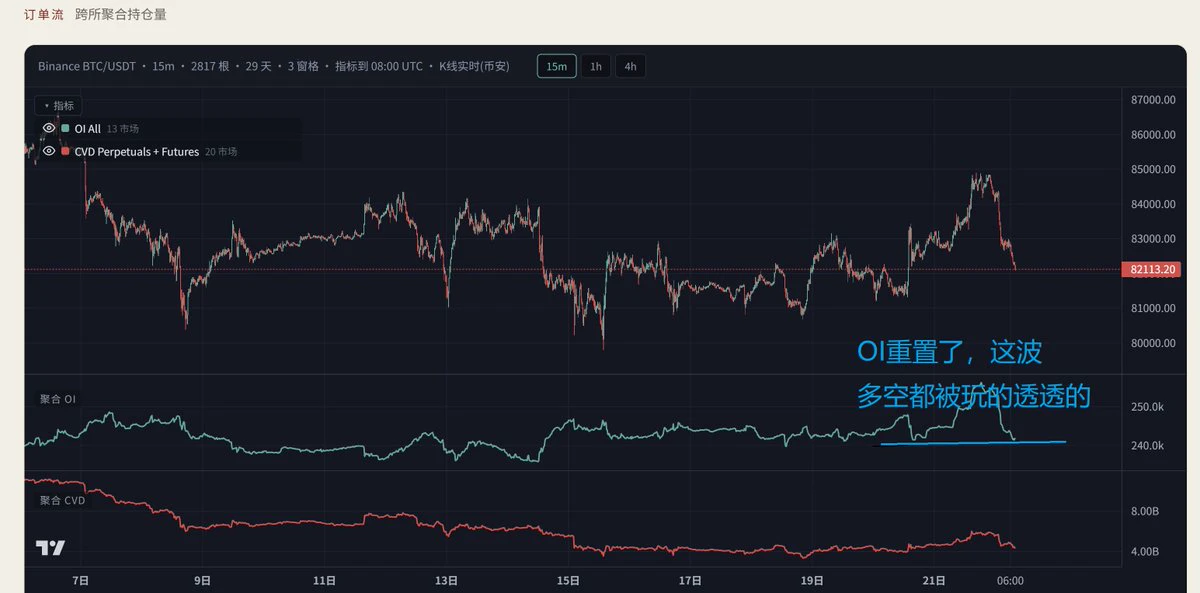Click the 06:00 time axis label
Screen dimensions: 1200x593
1011,580
